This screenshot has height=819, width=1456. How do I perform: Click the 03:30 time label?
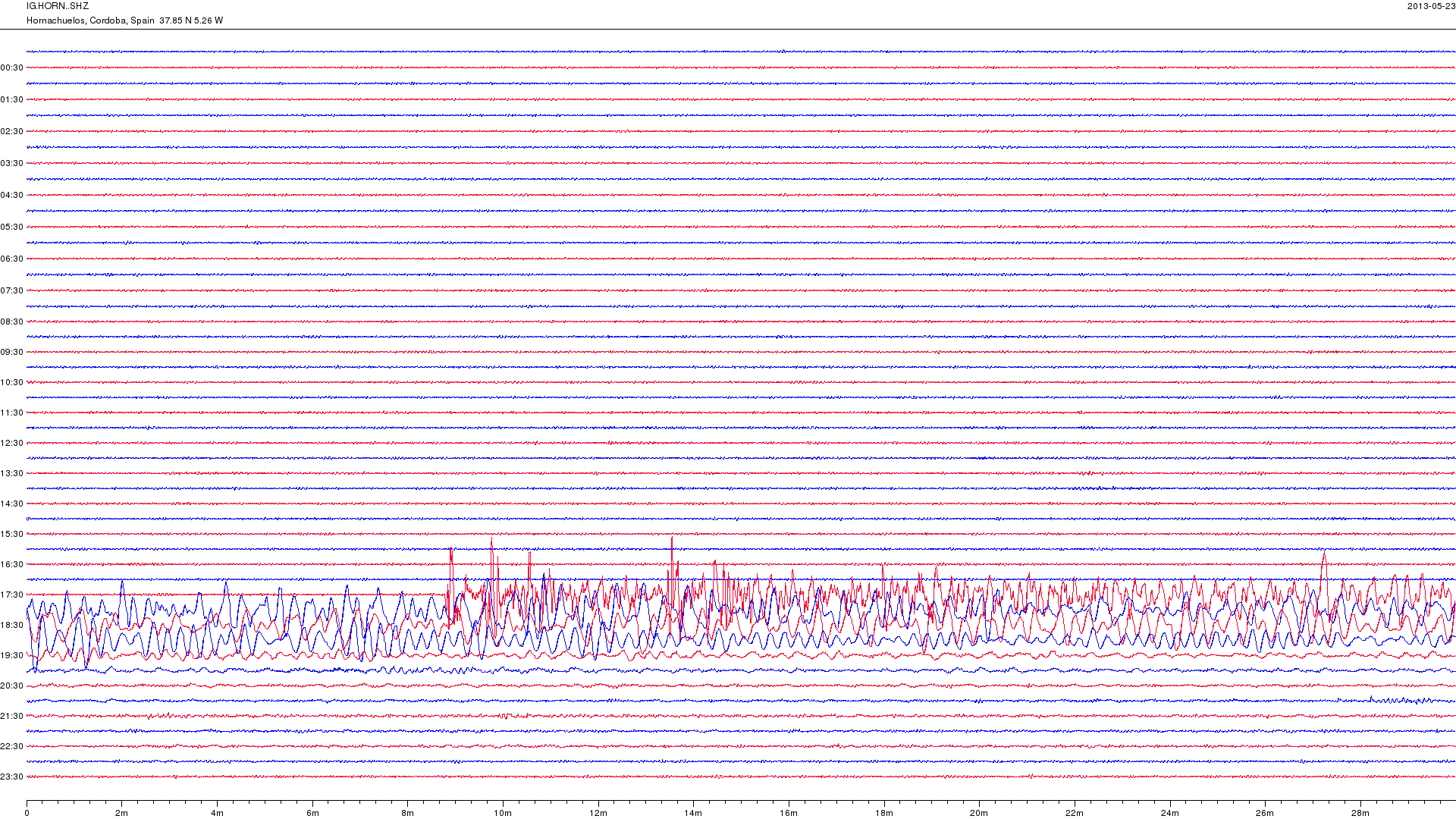[x=12, y=163]
